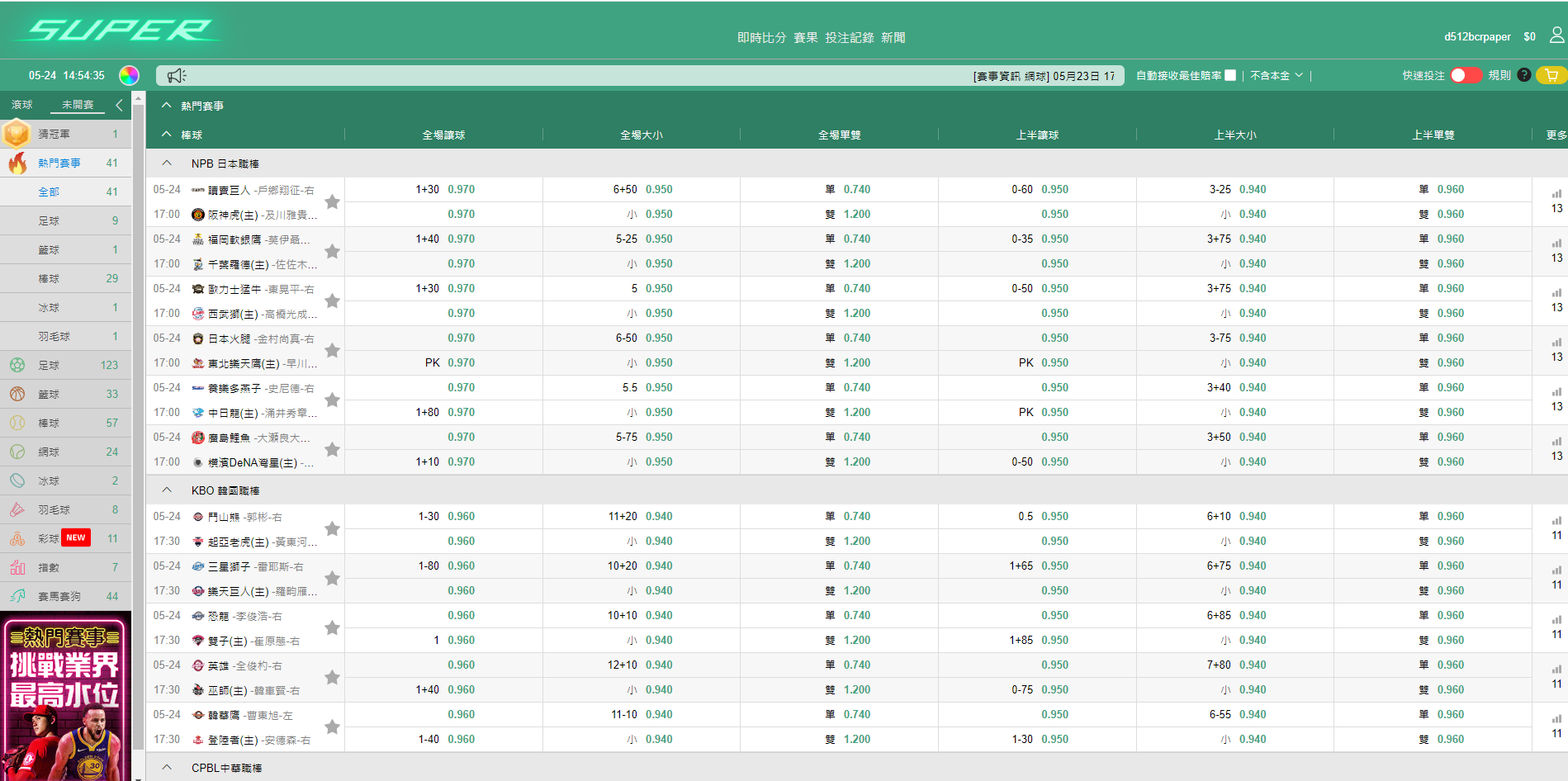The height and width of the screenshot is (781, 1568).
Task: Favorite the 恐龍 vs 雙子 match star
Action: [x=332, y=627]
